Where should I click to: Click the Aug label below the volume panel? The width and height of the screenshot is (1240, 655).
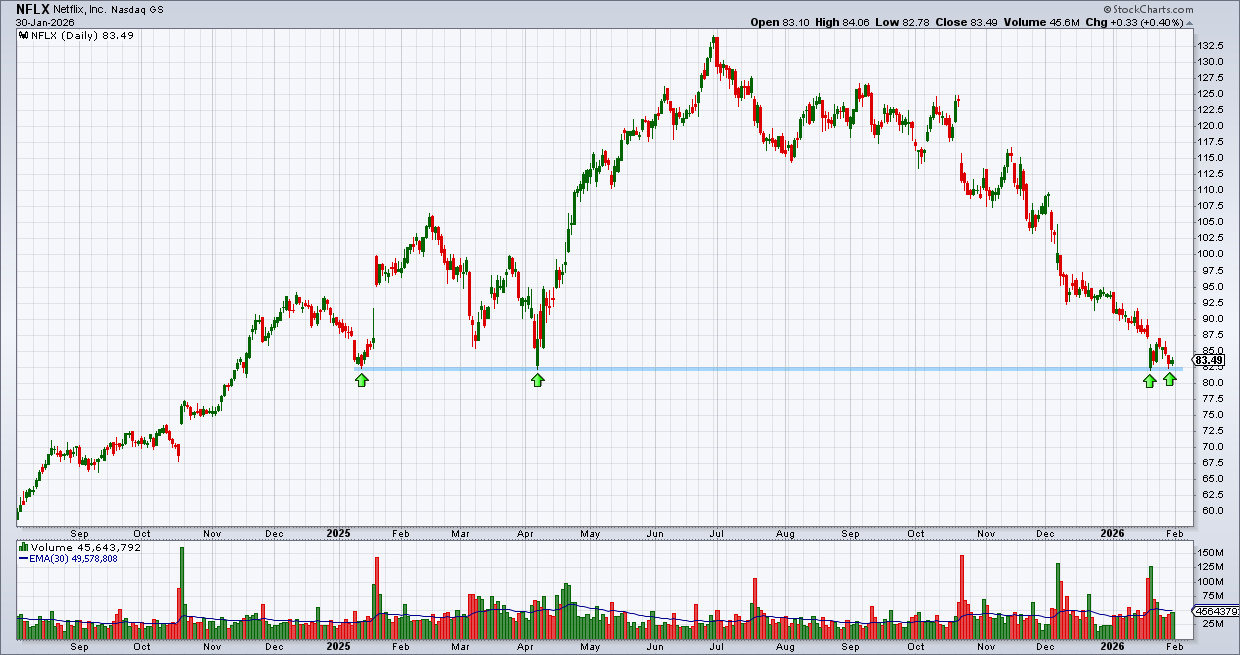coord(785,648)
